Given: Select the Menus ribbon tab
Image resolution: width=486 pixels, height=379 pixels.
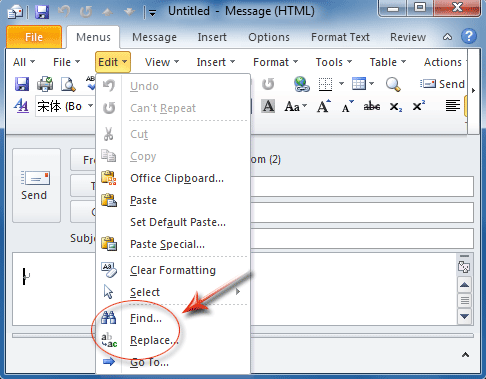Looking at the screenshot, I should click(x=93, y=37).
